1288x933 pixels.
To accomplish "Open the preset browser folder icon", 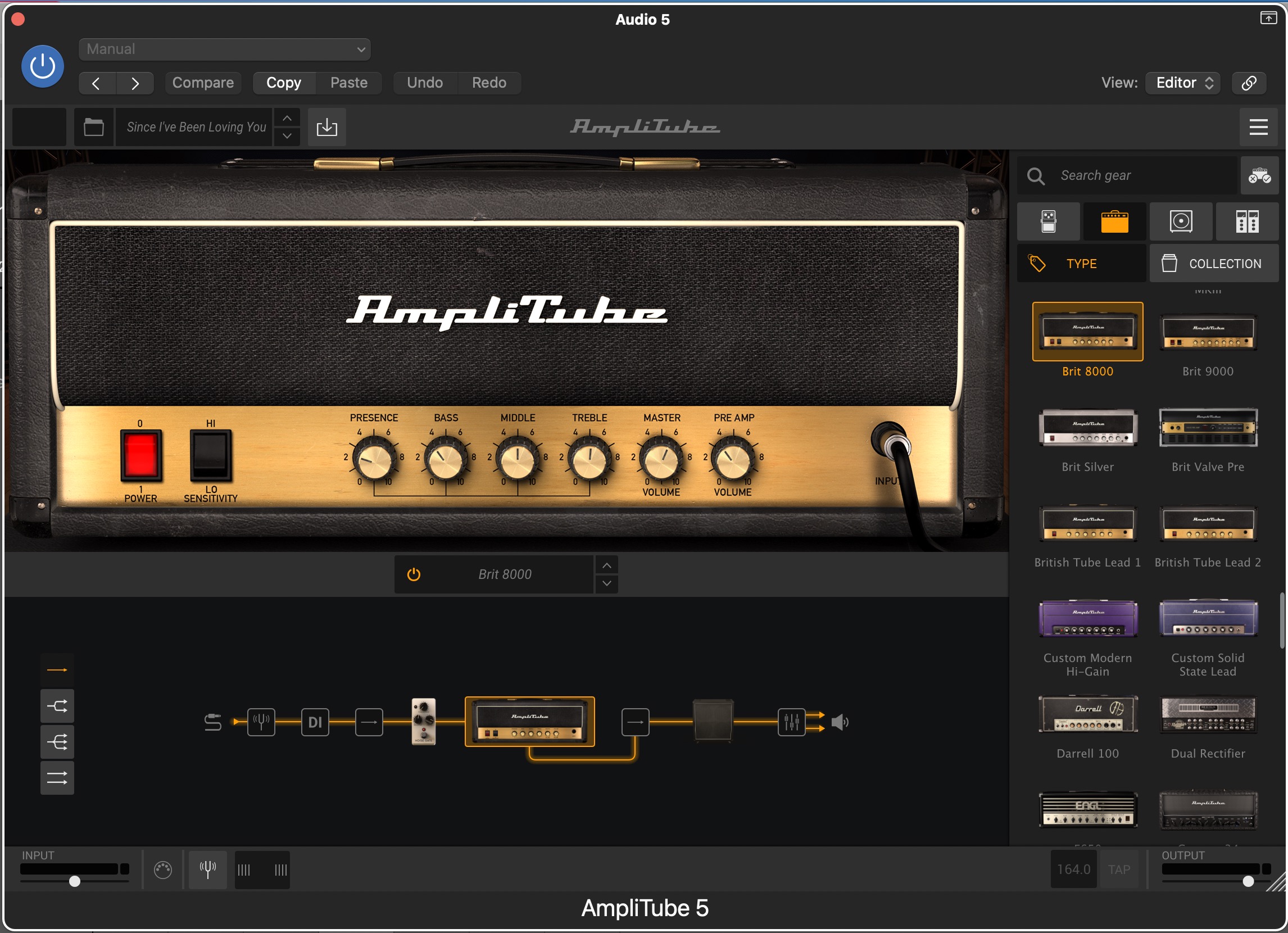I will pos(94,127).
